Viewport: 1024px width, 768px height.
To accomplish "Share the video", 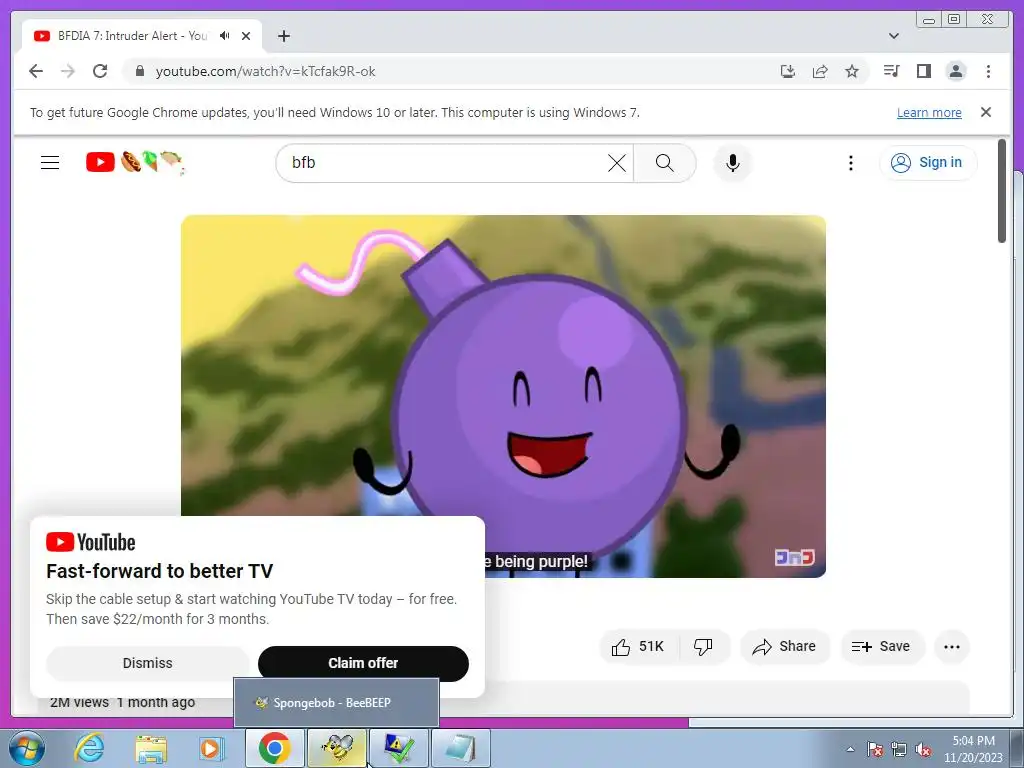I will pos(784,647).
